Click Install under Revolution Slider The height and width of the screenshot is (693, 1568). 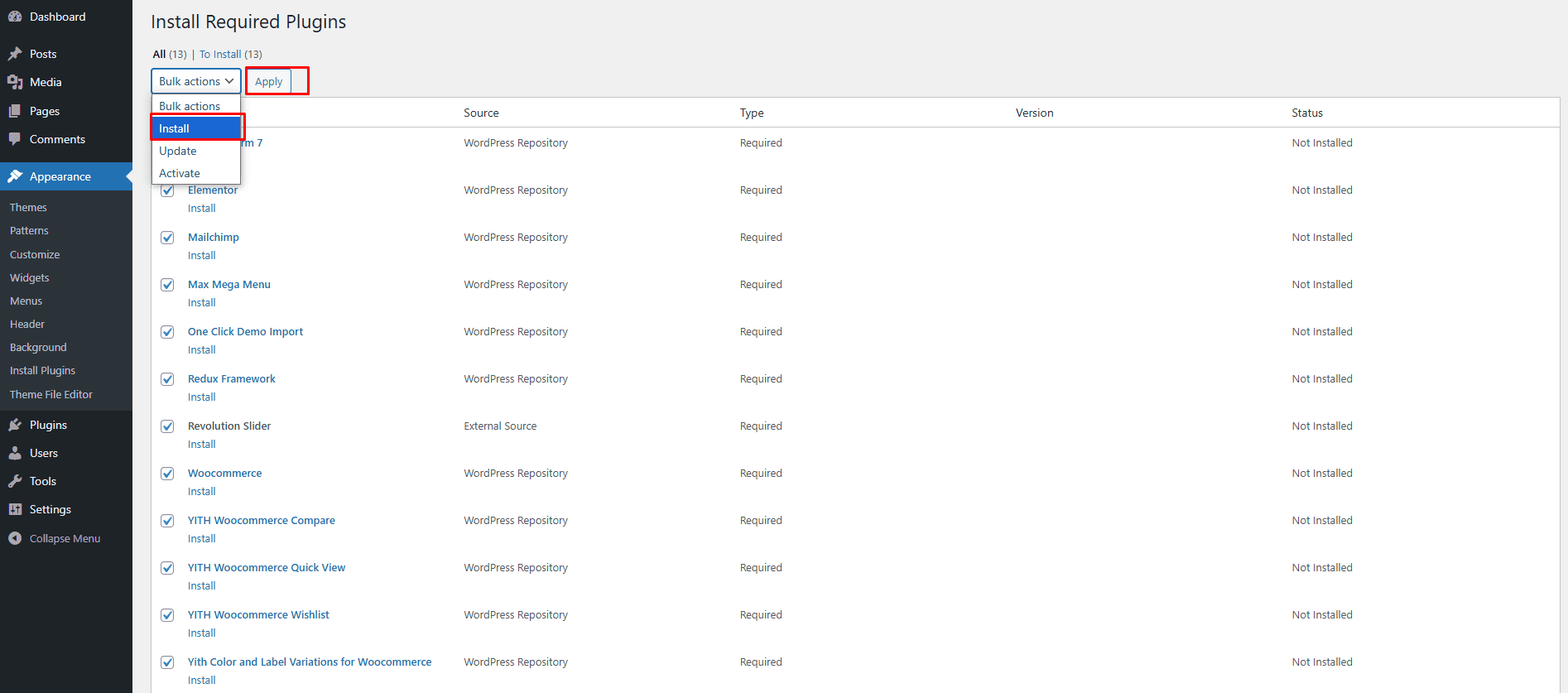(201, 444)
